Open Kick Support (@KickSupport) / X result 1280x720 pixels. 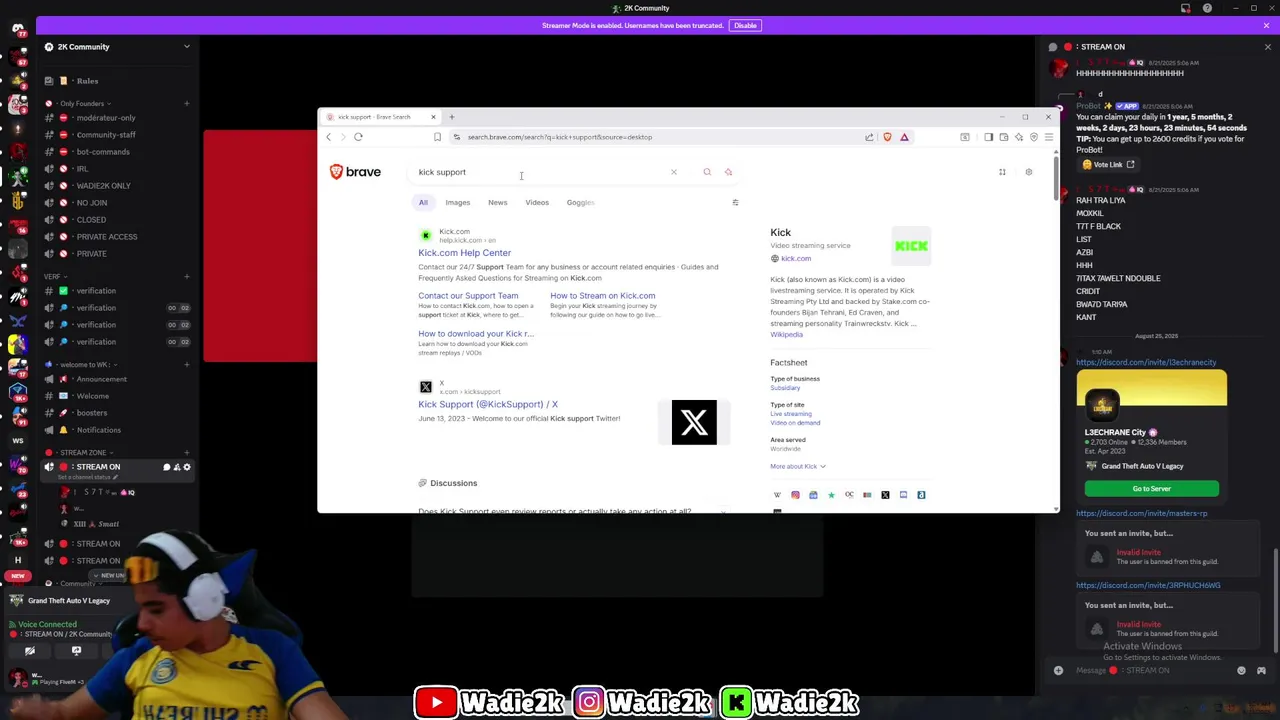tap(488, 404)
